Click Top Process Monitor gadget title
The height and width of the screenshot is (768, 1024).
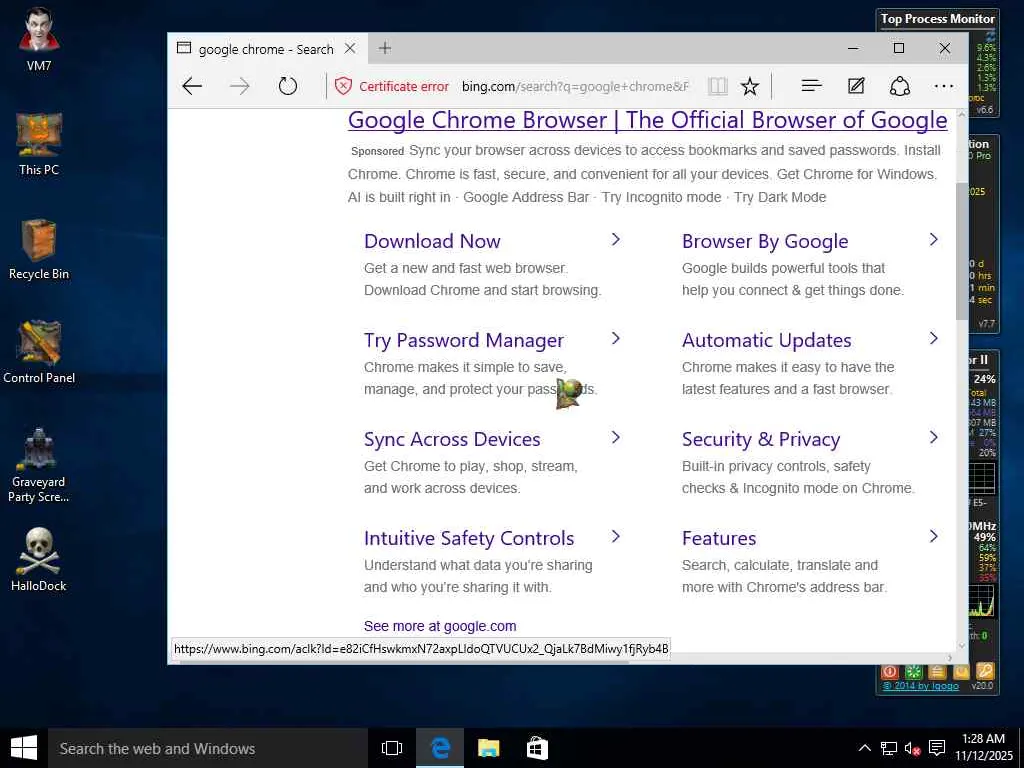coord(937,19)
